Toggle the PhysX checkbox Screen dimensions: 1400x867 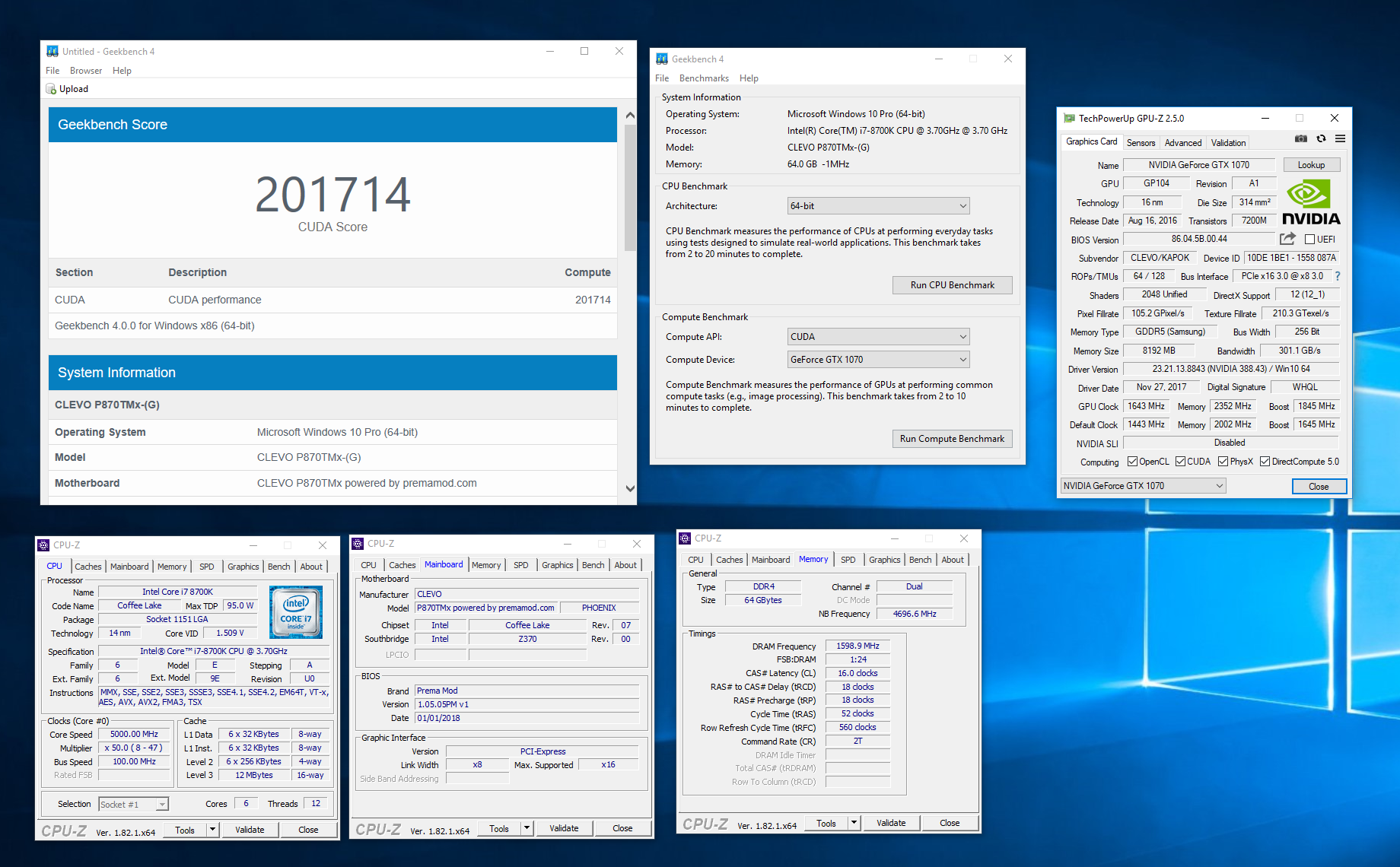click(x=1223, y=462)
